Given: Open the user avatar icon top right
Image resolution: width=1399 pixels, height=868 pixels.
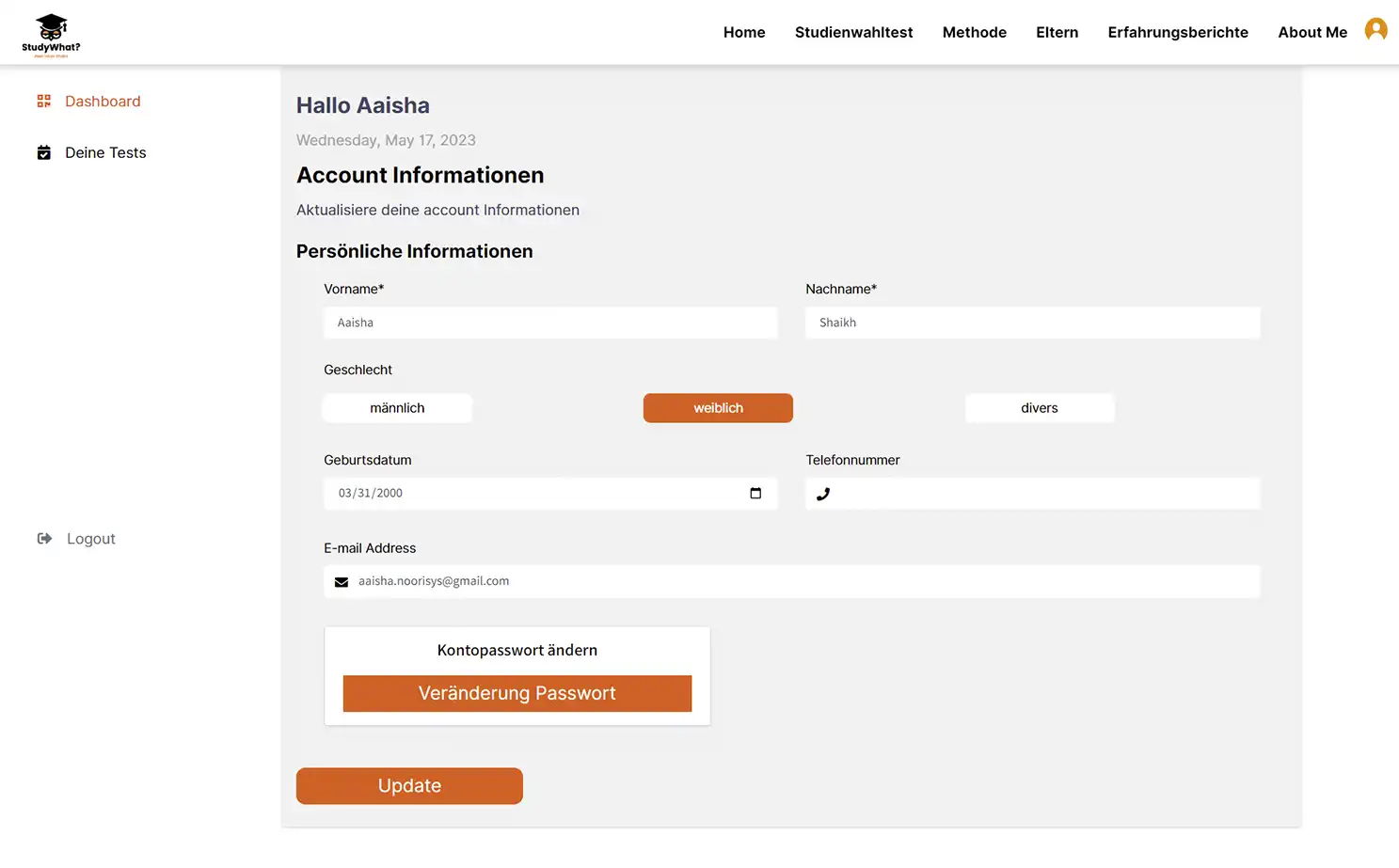Looking at the screenshot, I should 1376,28.
